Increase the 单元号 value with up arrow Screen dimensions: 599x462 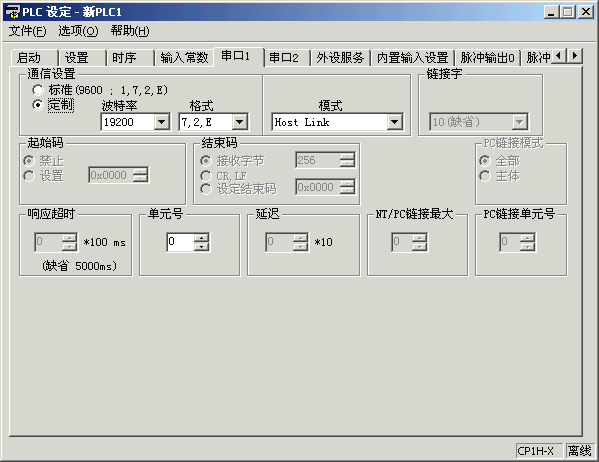pyautogui.click(x=201, y=238)
